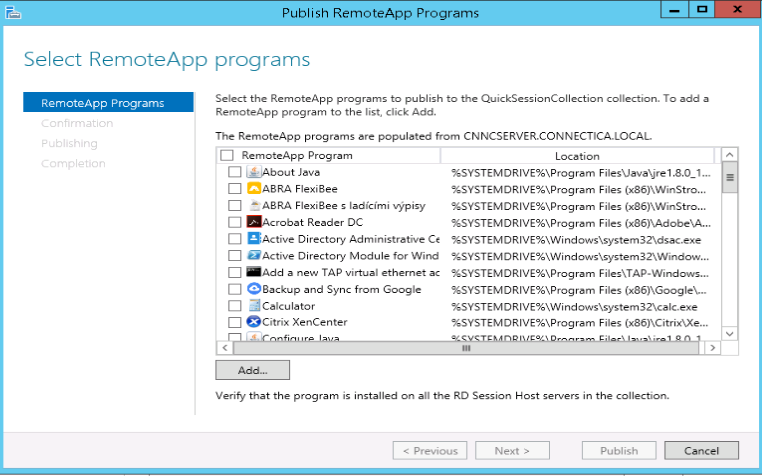
Task: Click the Add... button
Action: pyautogui.click(x=253, y=370)
